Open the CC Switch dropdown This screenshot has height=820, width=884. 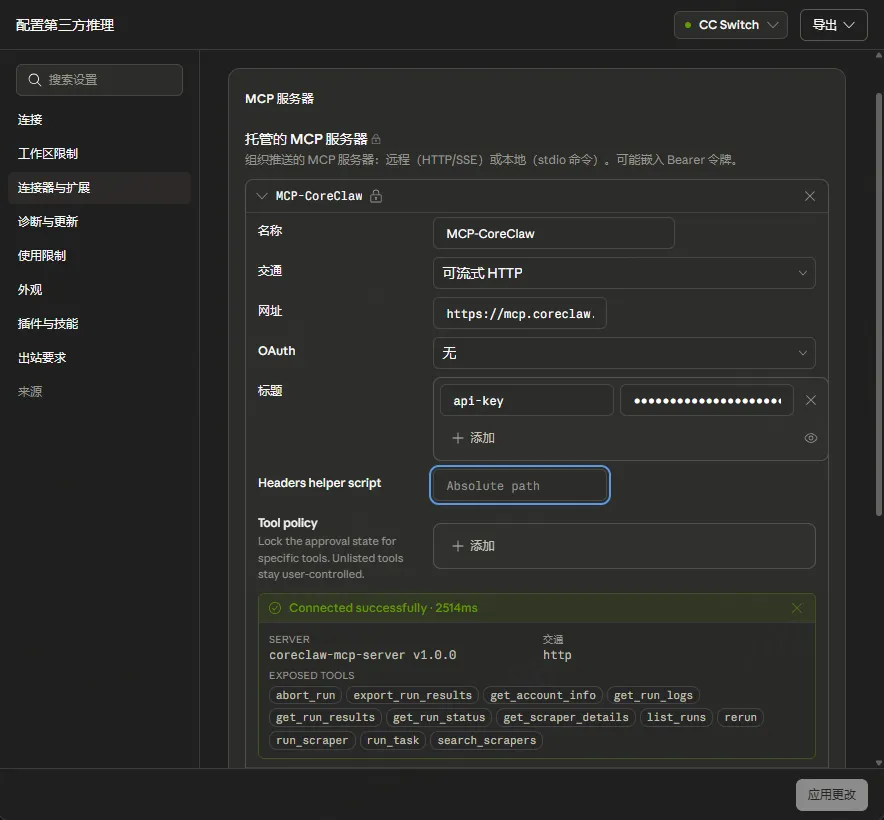[x=731, y=25]
